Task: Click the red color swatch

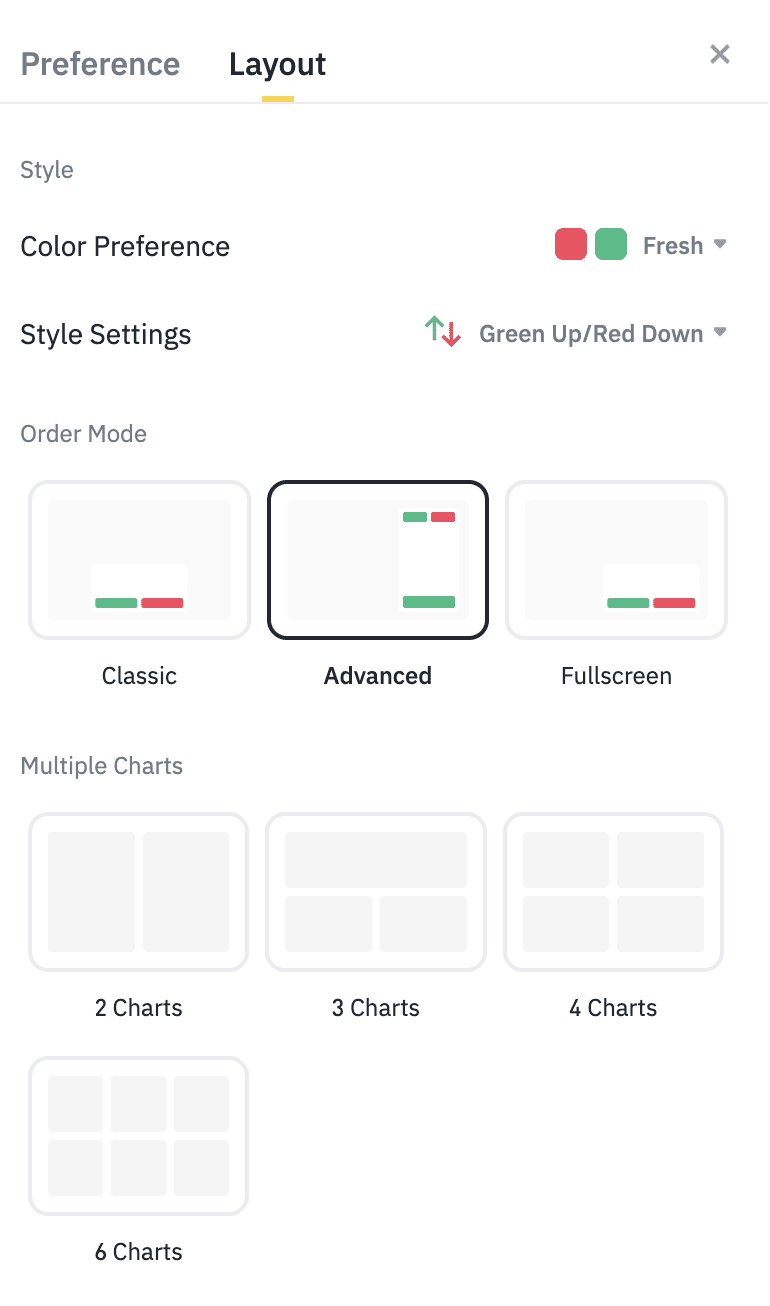Action: [x=571, y=245]
